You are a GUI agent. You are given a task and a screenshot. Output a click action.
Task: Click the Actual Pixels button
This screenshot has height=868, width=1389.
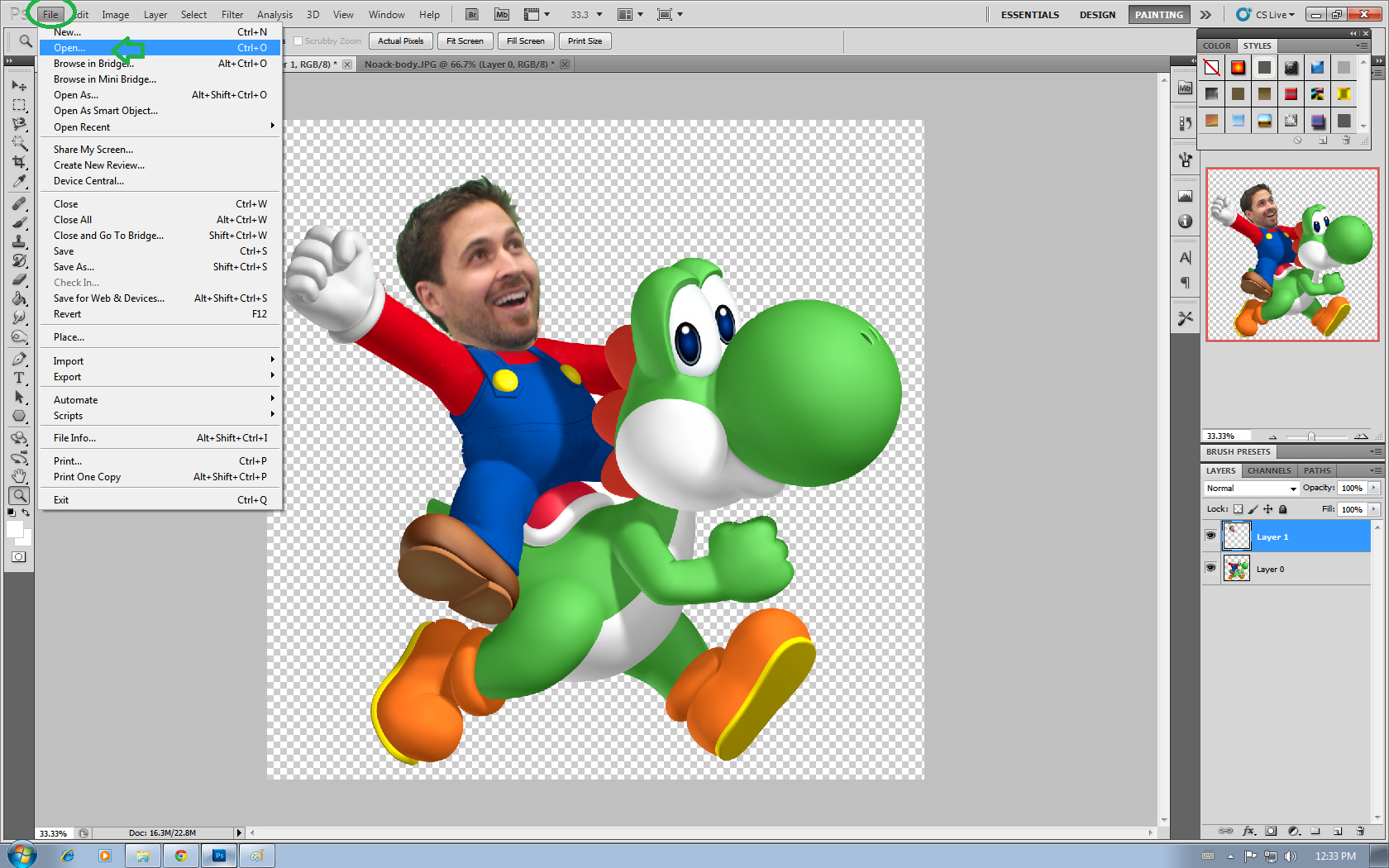(400, 41)
